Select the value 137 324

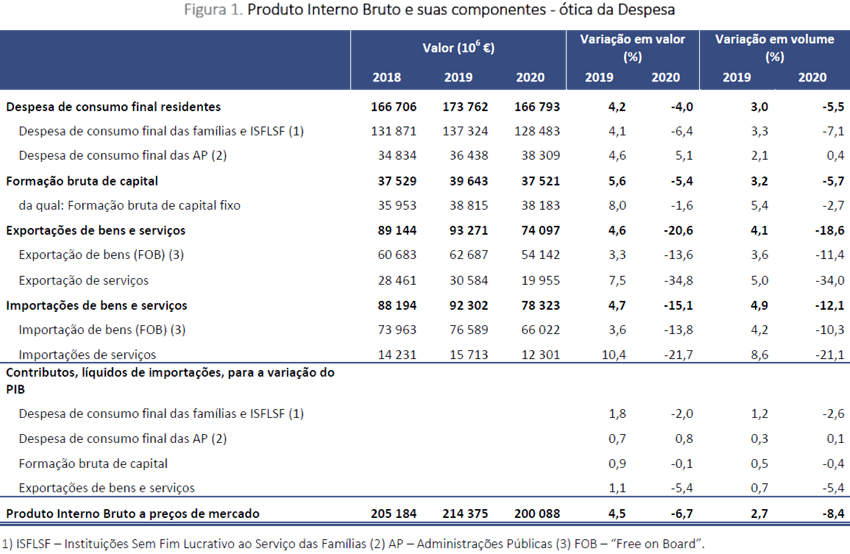click(x=465, y=131)
